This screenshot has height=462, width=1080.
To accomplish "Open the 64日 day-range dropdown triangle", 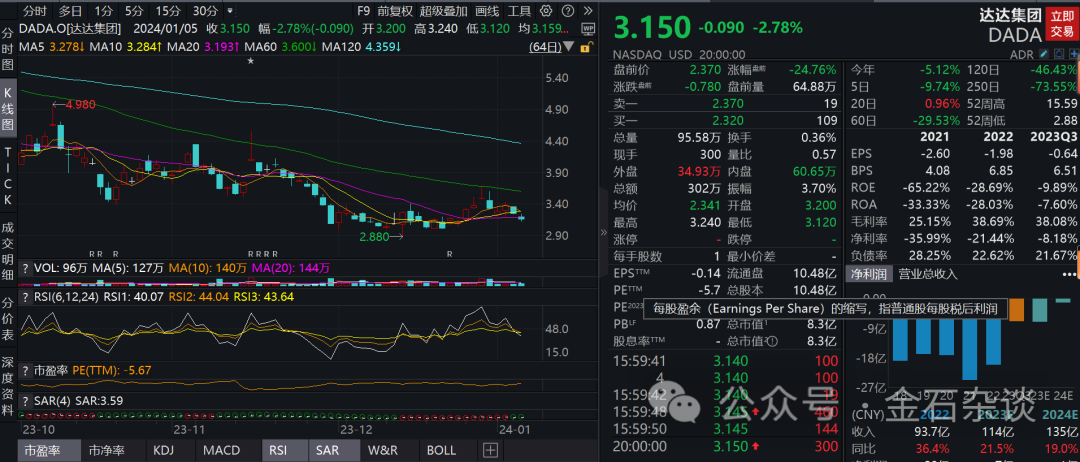I will coord(569,47).
